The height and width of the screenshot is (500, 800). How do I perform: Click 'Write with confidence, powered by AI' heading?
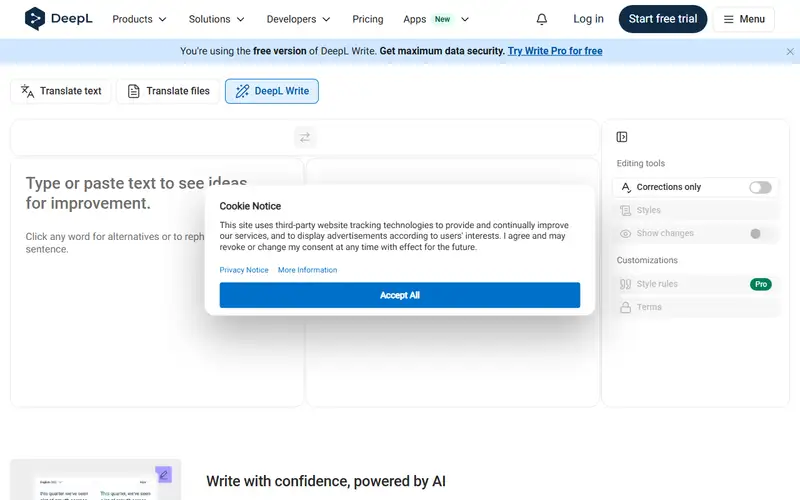tap(326, 481)
